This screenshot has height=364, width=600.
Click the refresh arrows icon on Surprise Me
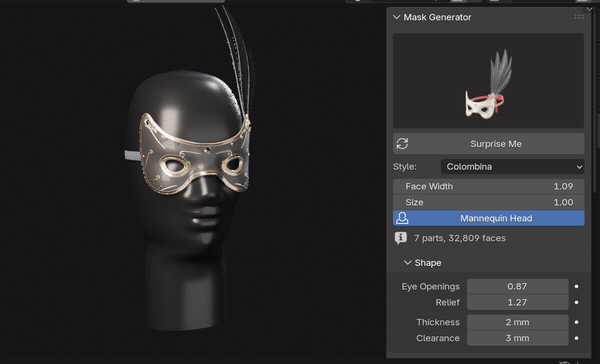pos(402,144)
